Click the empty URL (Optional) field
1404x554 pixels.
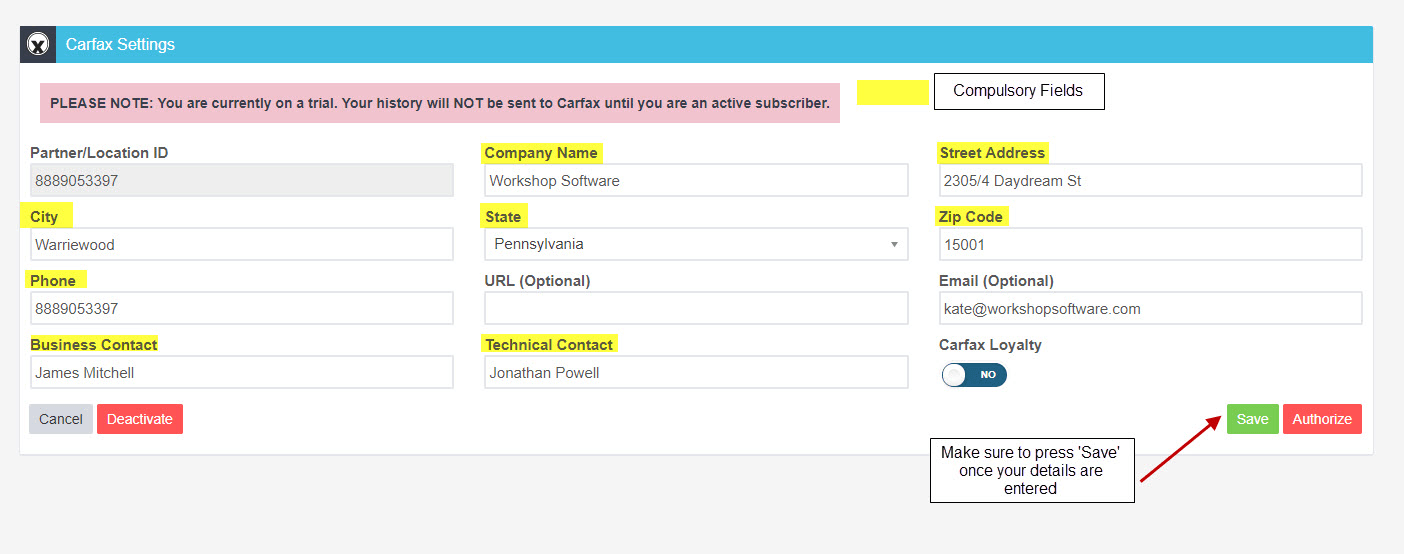[x=696, y=308]
